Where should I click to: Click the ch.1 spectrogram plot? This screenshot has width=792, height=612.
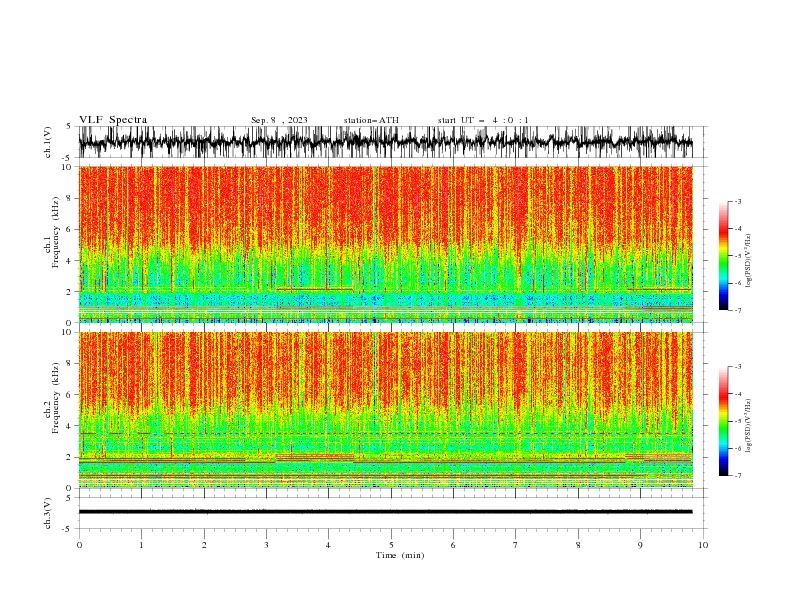coord(386,244)
